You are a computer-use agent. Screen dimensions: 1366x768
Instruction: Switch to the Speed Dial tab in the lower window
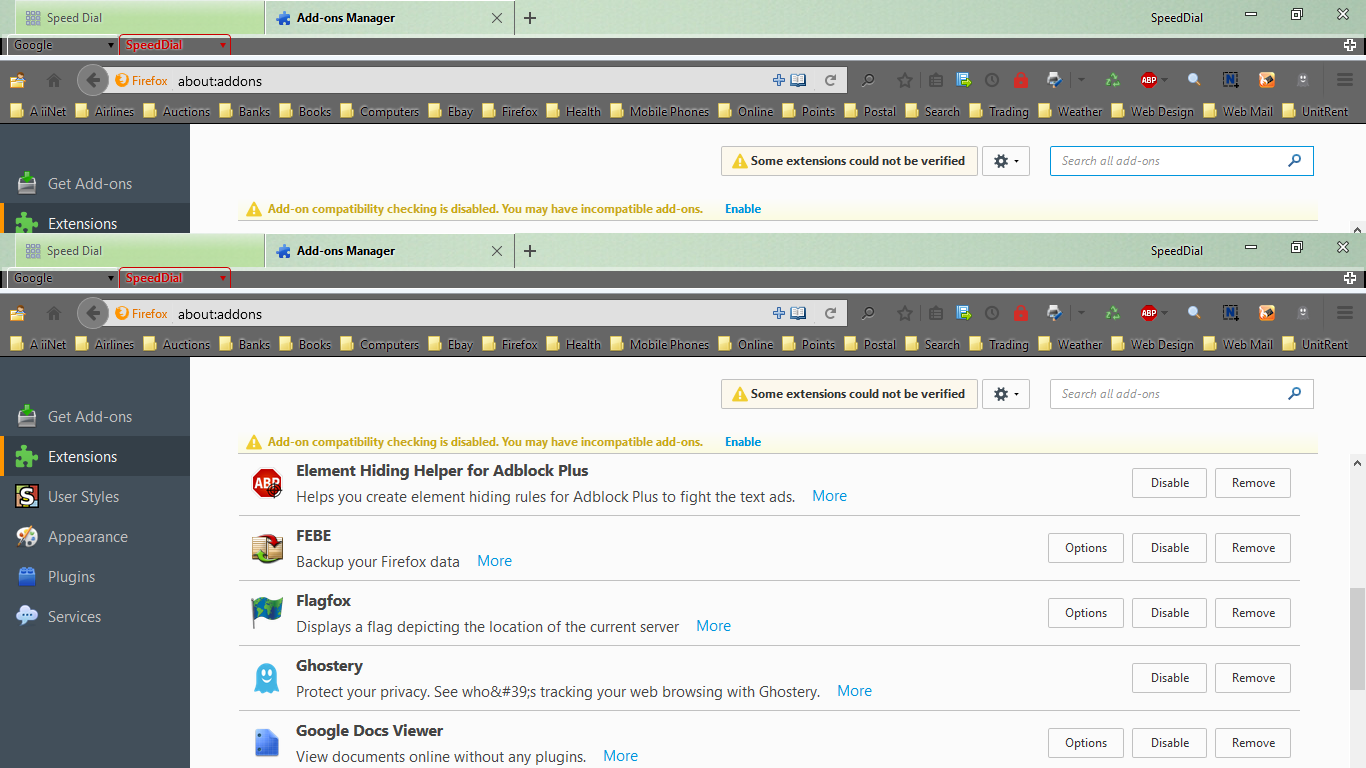[x=139, y=251]
